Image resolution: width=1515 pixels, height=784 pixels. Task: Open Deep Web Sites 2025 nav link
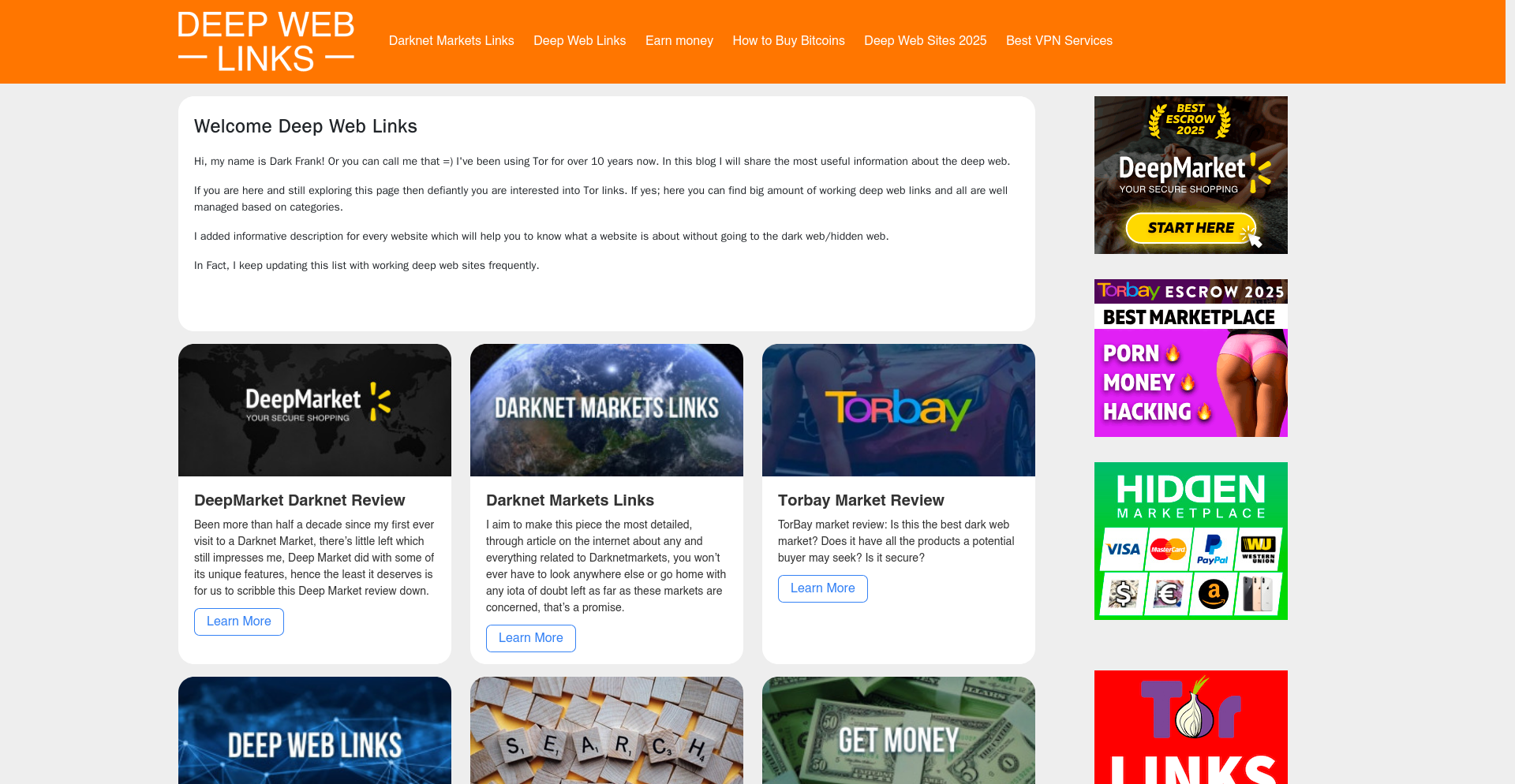tap(925, 41)
